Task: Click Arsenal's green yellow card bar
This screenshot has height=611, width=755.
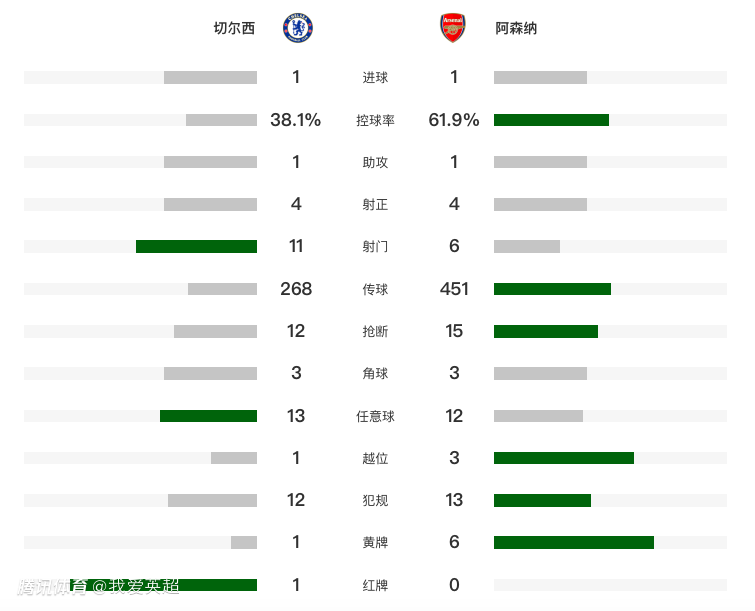Action: pos(574,542)
